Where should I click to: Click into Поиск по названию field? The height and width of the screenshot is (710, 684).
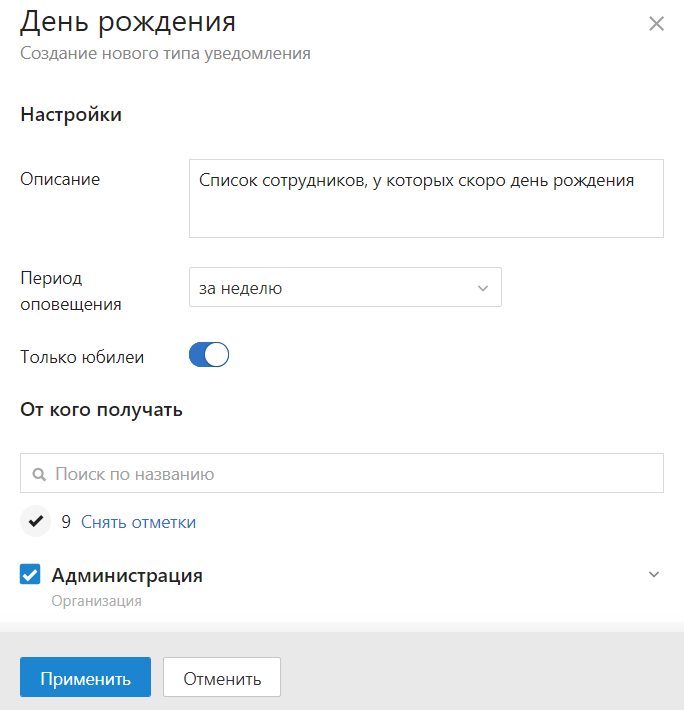(x=342, y=473)
